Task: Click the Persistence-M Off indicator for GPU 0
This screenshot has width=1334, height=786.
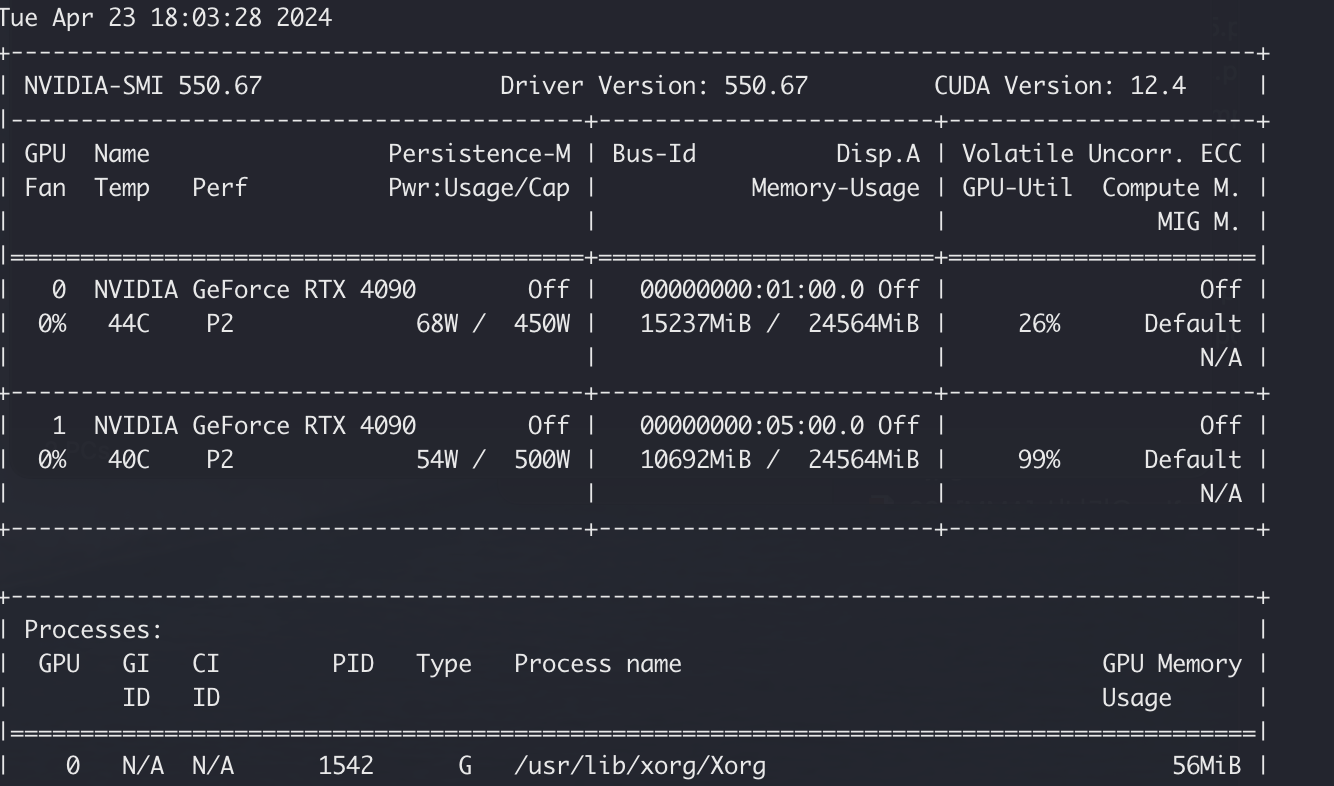Action: click(551, 289)
